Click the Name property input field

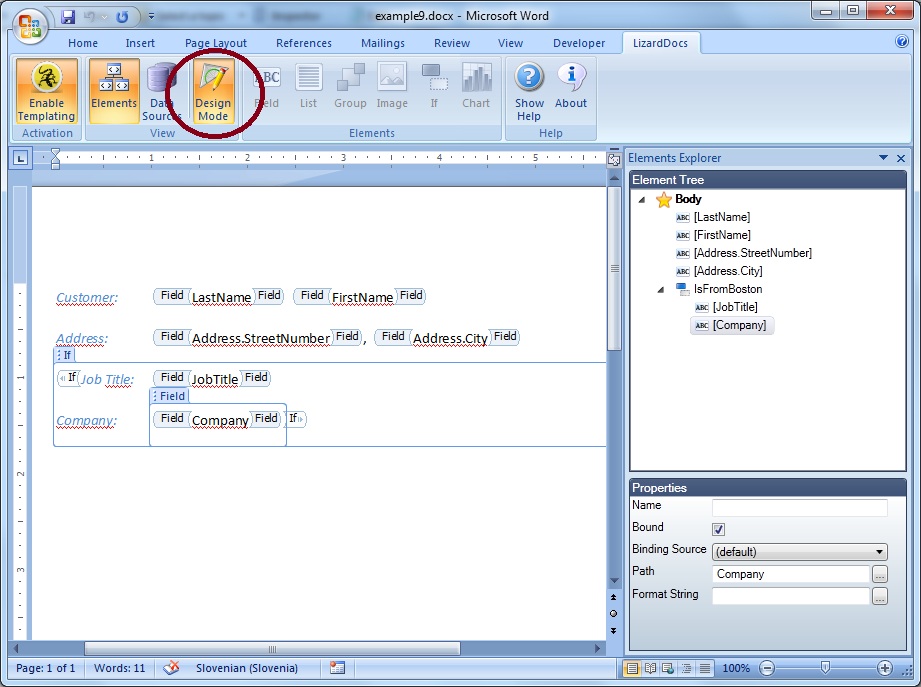(799, 507)
